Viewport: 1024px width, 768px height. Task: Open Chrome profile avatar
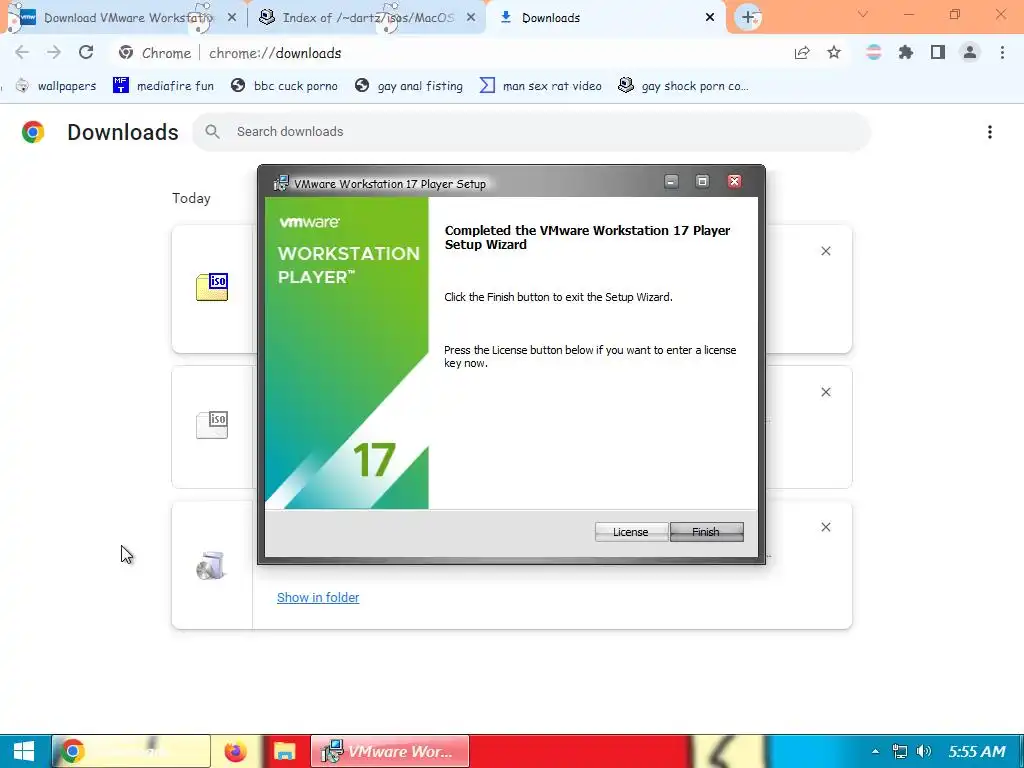coord(970,53)
